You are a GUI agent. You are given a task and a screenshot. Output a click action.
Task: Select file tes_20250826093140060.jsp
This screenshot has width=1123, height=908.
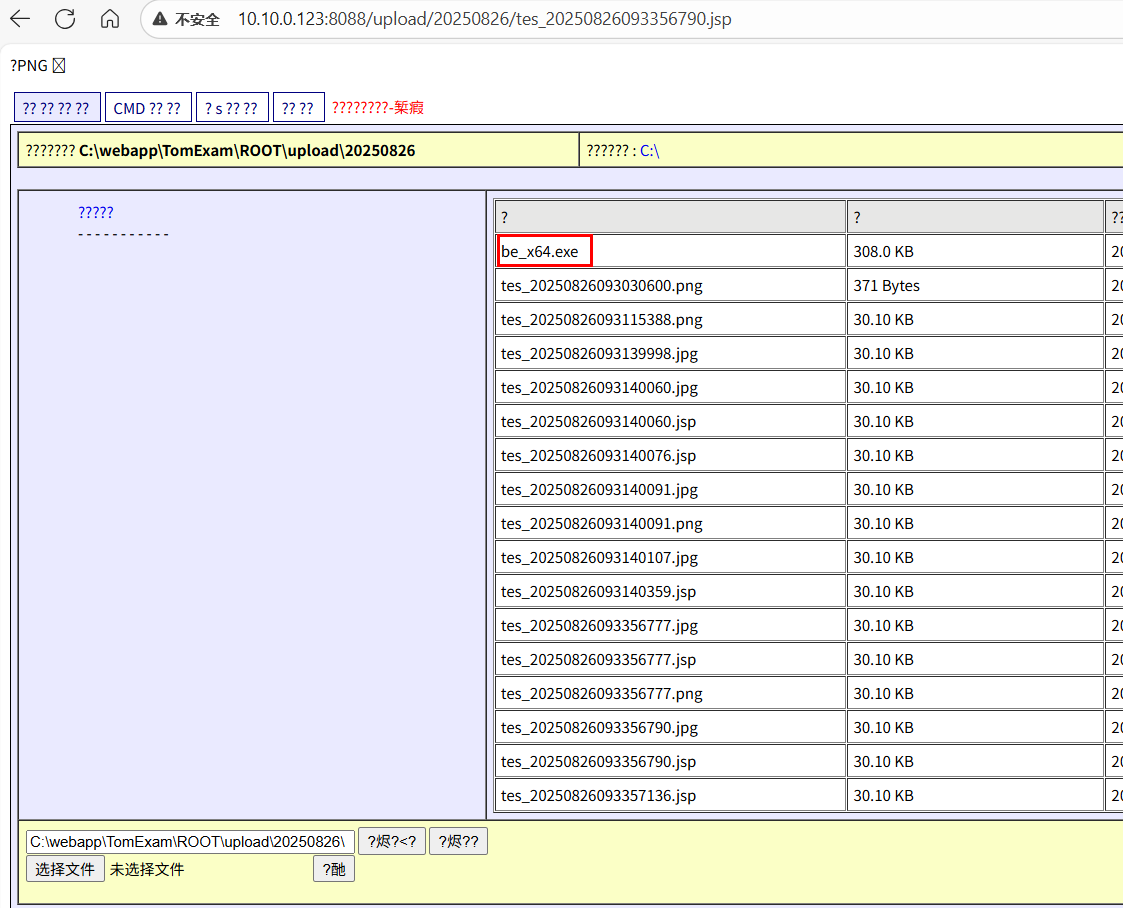coord(598,422)
